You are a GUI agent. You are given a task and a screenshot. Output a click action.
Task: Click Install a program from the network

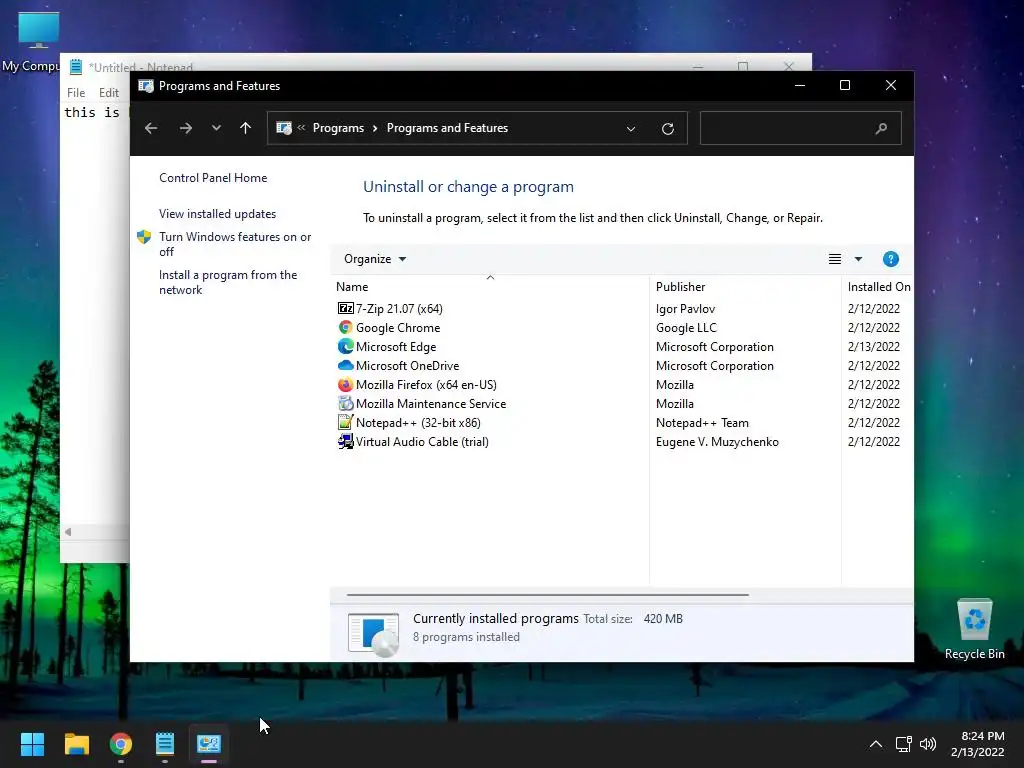click(x=228, y=282)
